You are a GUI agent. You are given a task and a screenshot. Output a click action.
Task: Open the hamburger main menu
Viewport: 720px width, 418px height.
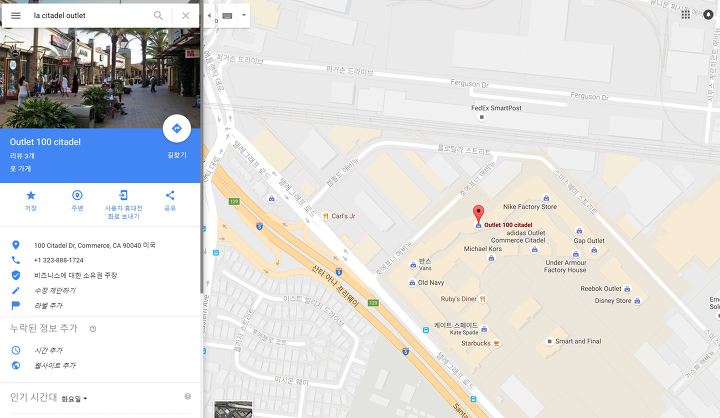pos(16,15)
